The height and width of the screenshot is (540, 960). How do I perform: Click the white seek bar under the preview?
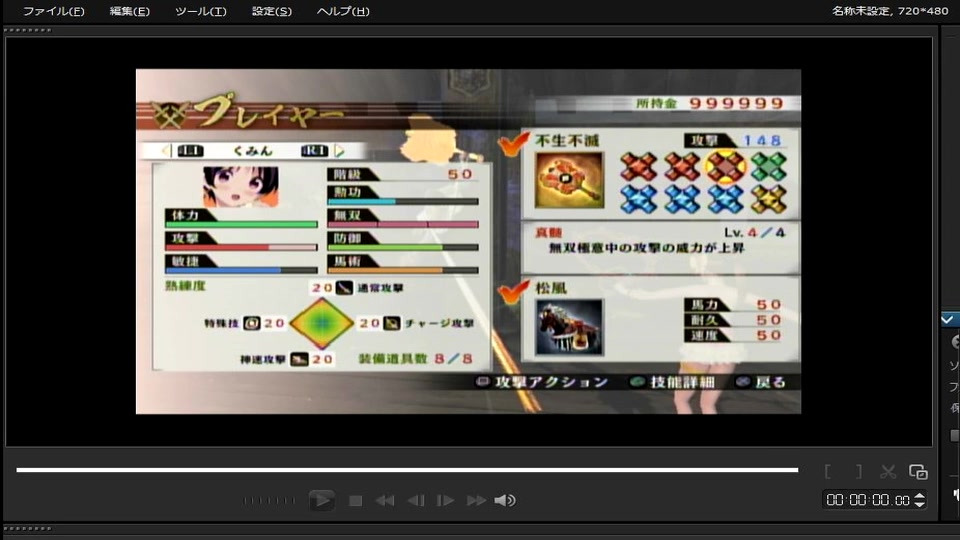[x=407, y=470]
